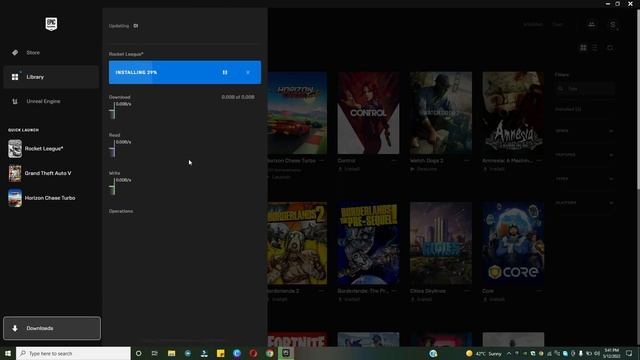The height and width of the screenshot is (360, 640).
Task: Click Launch under Horizon Chase Turbo
Action: 279,177
